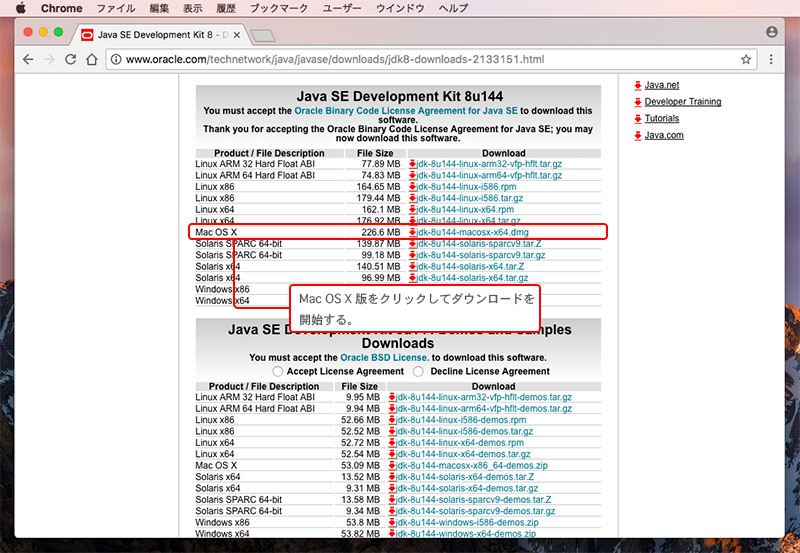The image size is (800, 553).
Task: Click download arrow icon beside linux-i586.rpm
Action: click(412, 187)
